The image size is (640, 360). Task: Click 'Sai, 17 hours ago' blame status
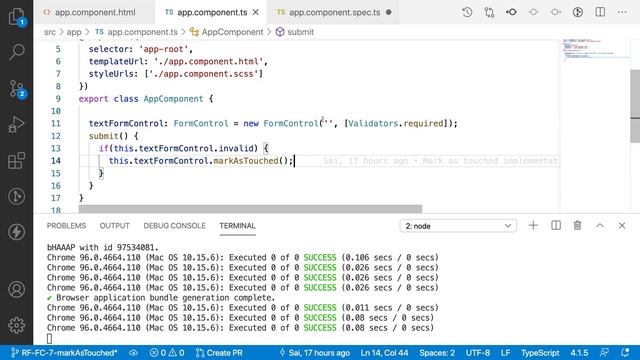[314, 353]
